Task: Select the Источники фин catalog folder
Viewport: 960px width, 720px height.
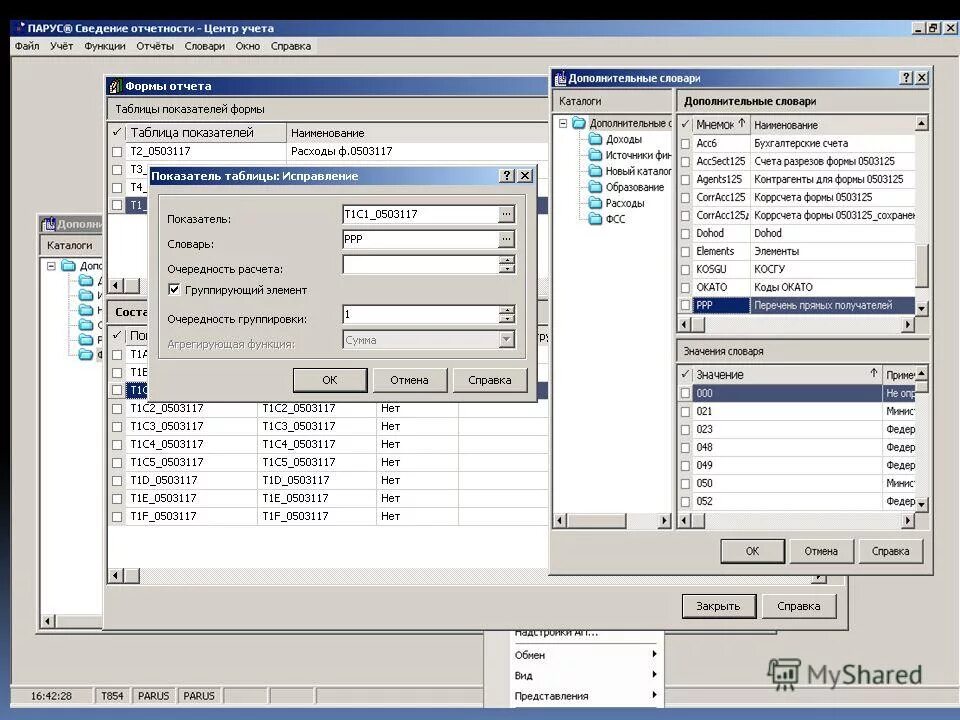Action: pyautogui.click(x=638, y=156)
